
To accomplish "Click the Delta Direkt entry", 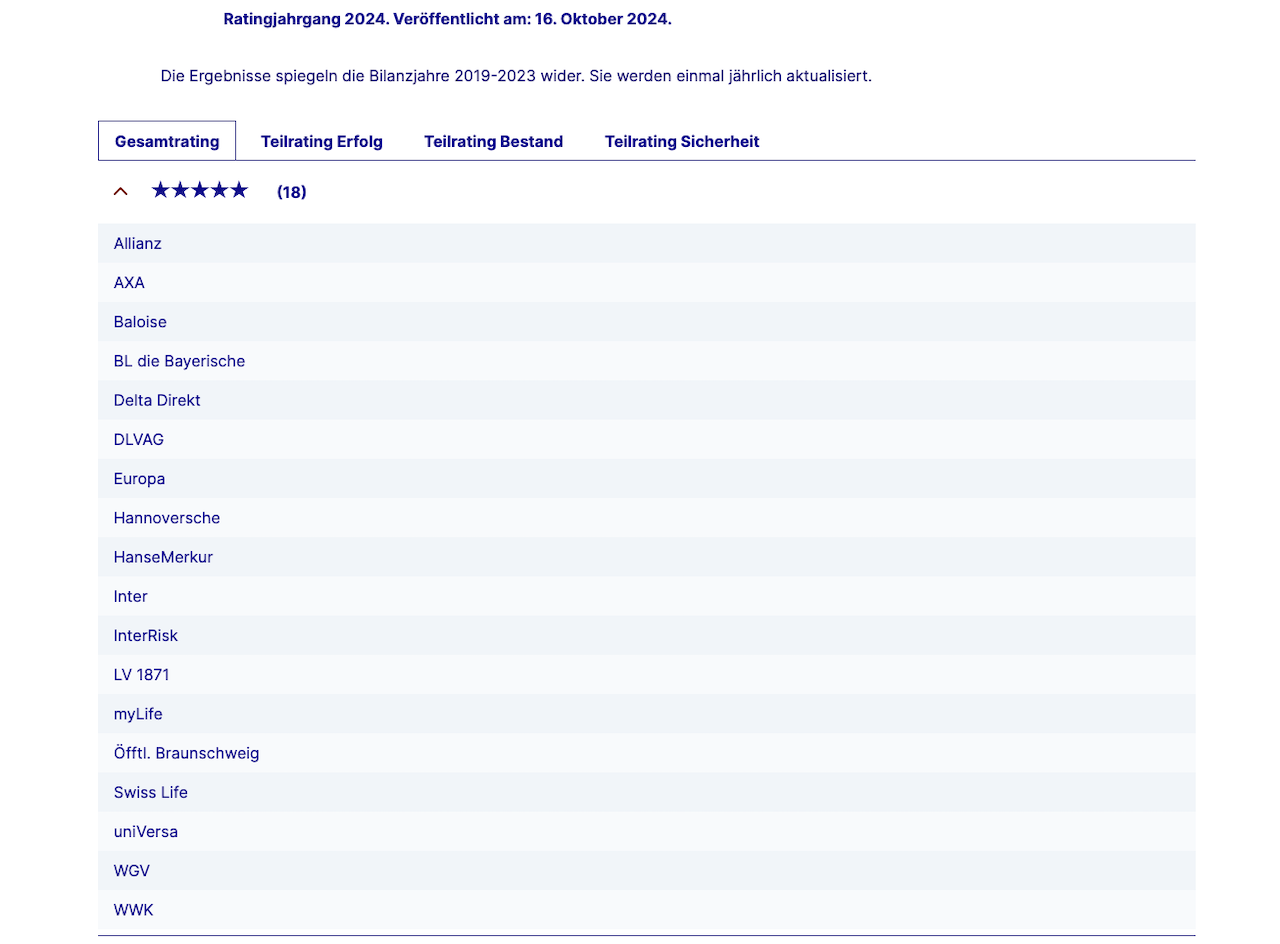I will (x=647, y=400).
